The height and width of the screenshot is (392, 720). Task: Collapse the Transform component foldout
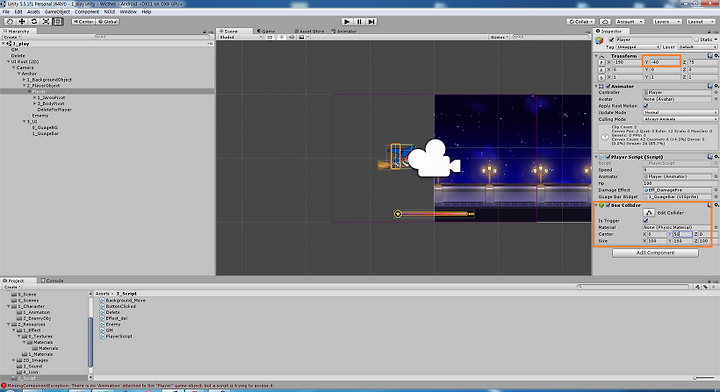pyautogui.click(x=596, y=56)
